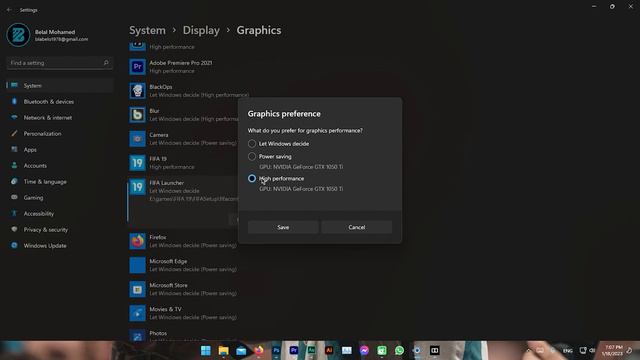Image resolution: width=640 pixels, height=360 pixels.
Task: Click the Blur app icon
Action: (x=138, y=115)
